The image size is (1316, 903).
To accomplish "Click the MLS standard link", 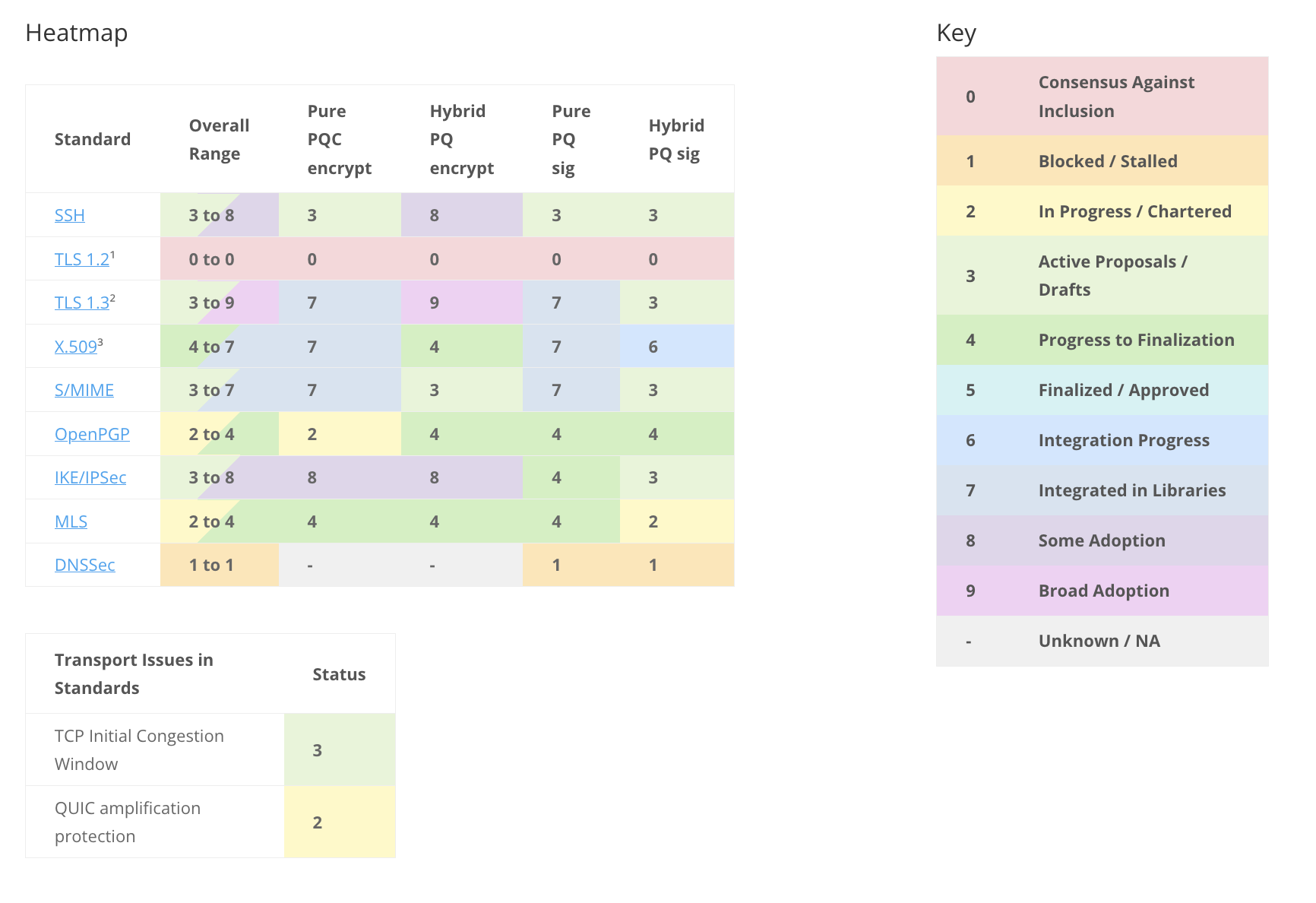I will [x=71, y=521].
